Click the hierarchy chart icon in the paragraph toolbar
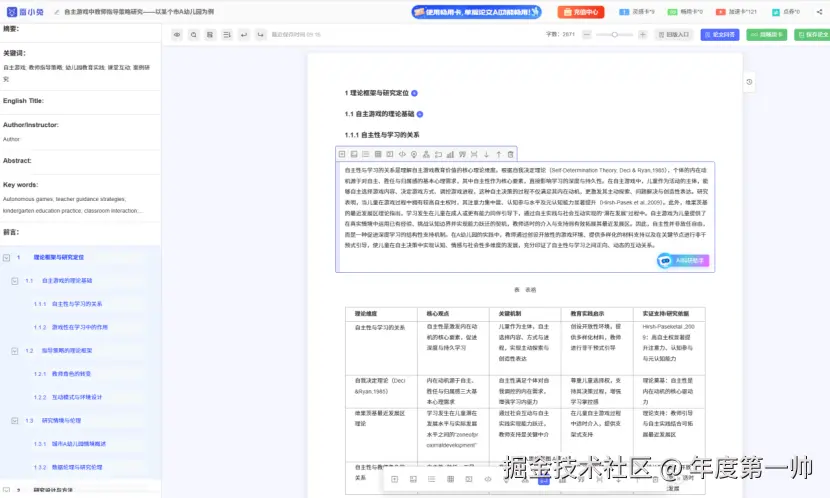The image size is (830, 498). click(426, 154)
